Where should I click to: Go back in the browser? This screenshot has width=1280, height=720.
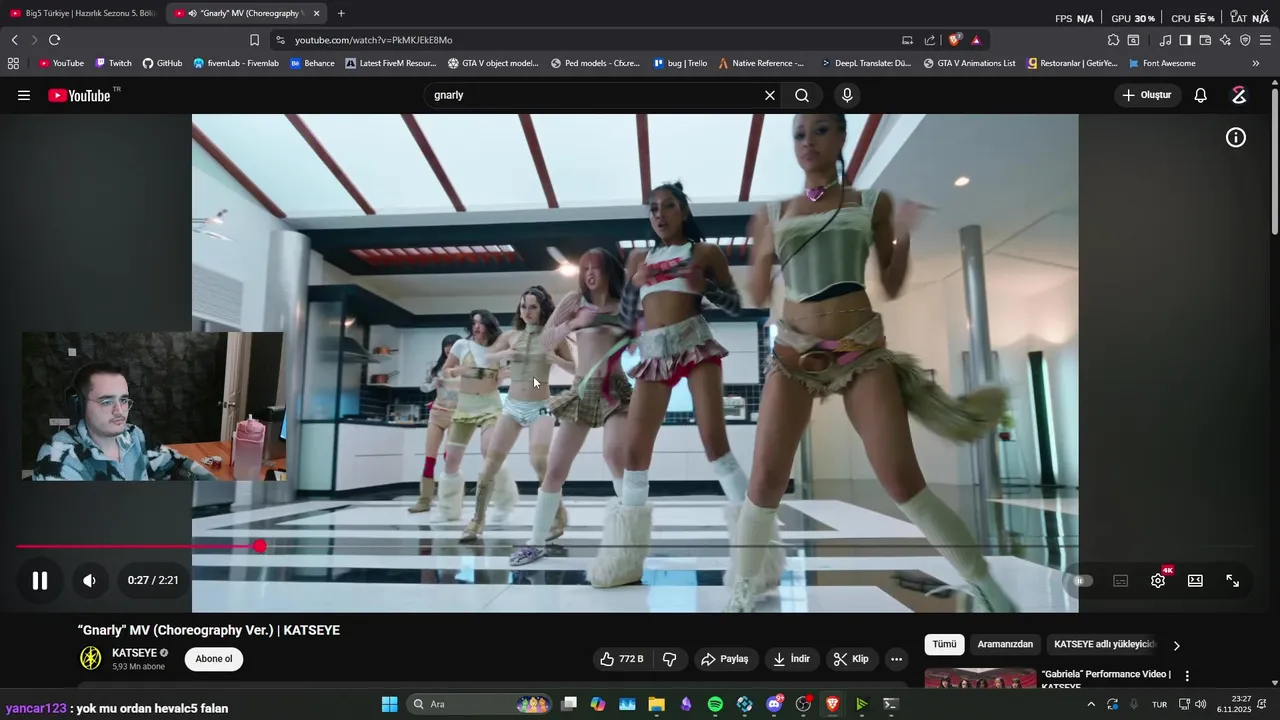(14, 40)
